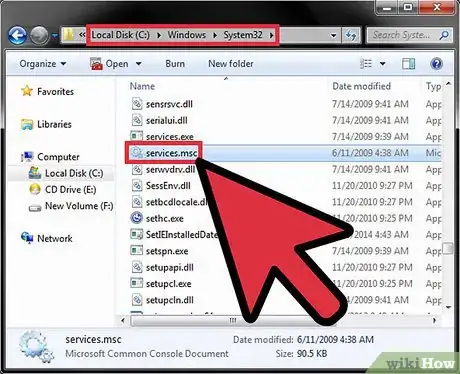Viewport: 460px width, 374px height.
Task: Open the address bar history dropdown
Action: (x=333, y=35)
